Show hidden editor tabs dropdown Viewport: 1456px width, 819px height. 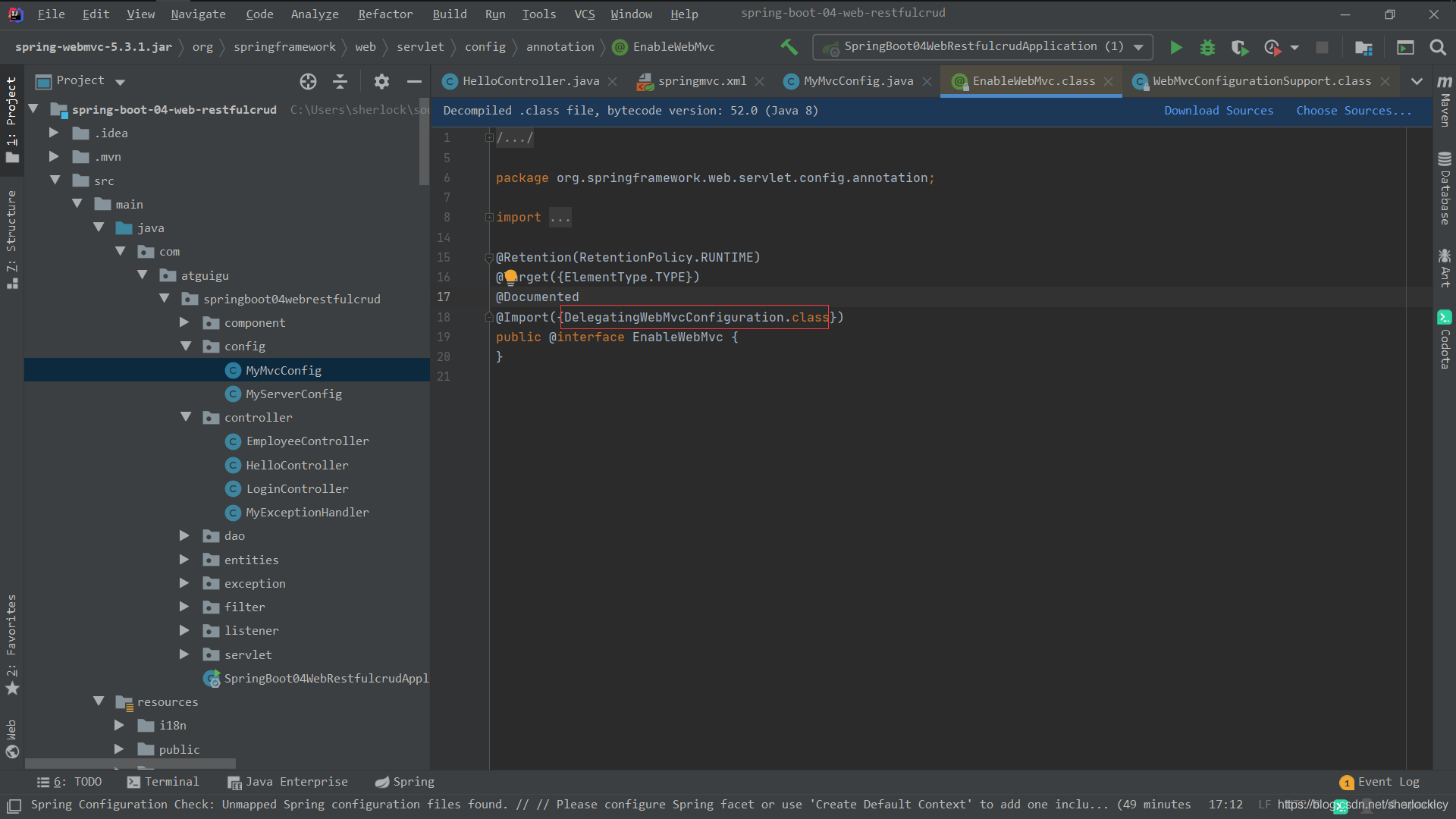(1417, 81)
